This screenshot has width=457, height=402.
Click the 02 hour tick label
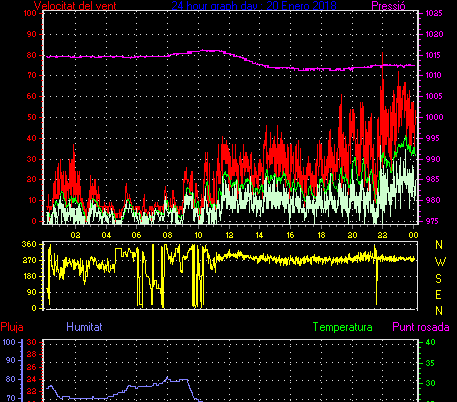coord(75,235)
